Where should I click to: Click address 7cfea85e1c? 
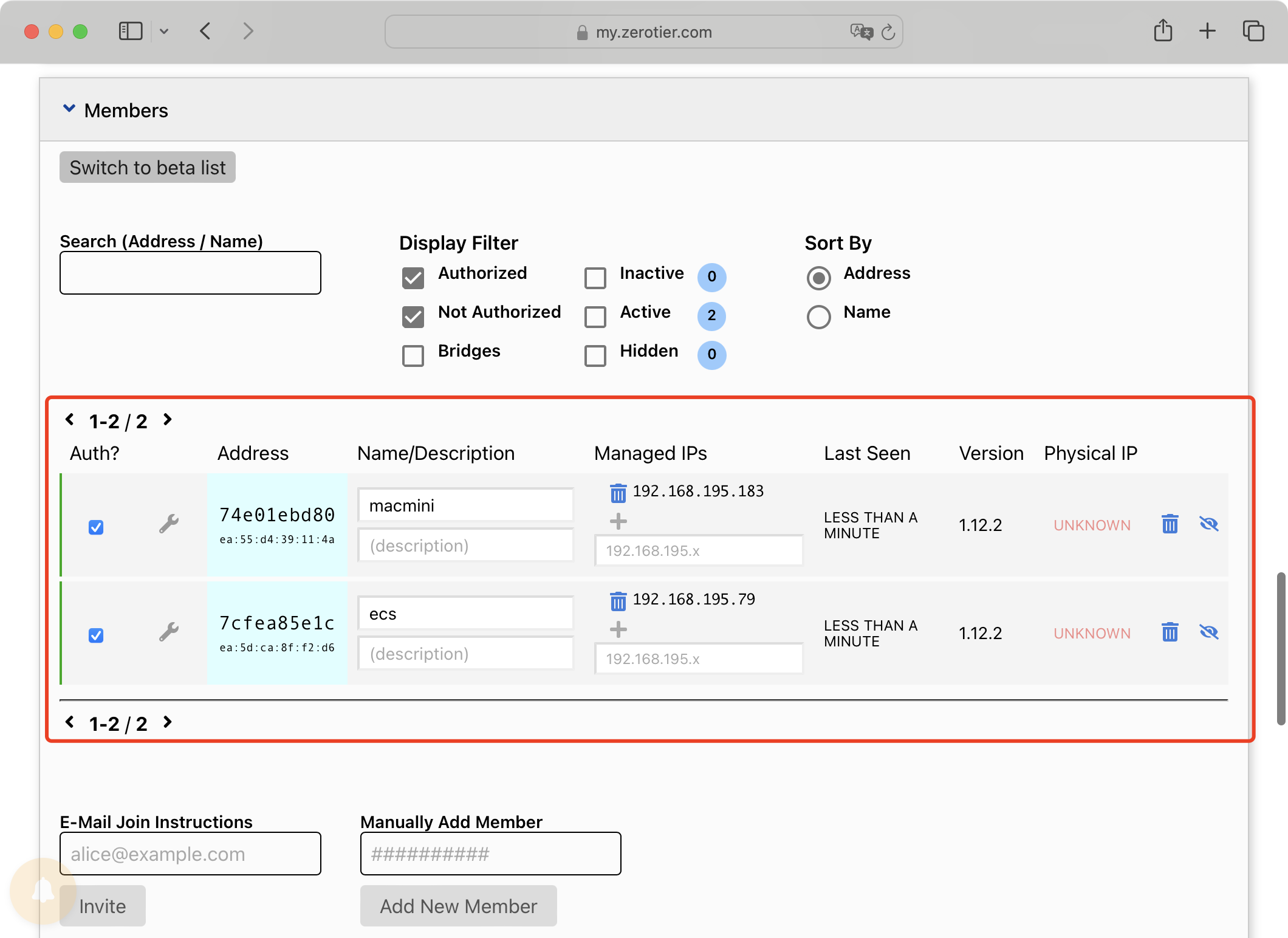pos(277,623)
